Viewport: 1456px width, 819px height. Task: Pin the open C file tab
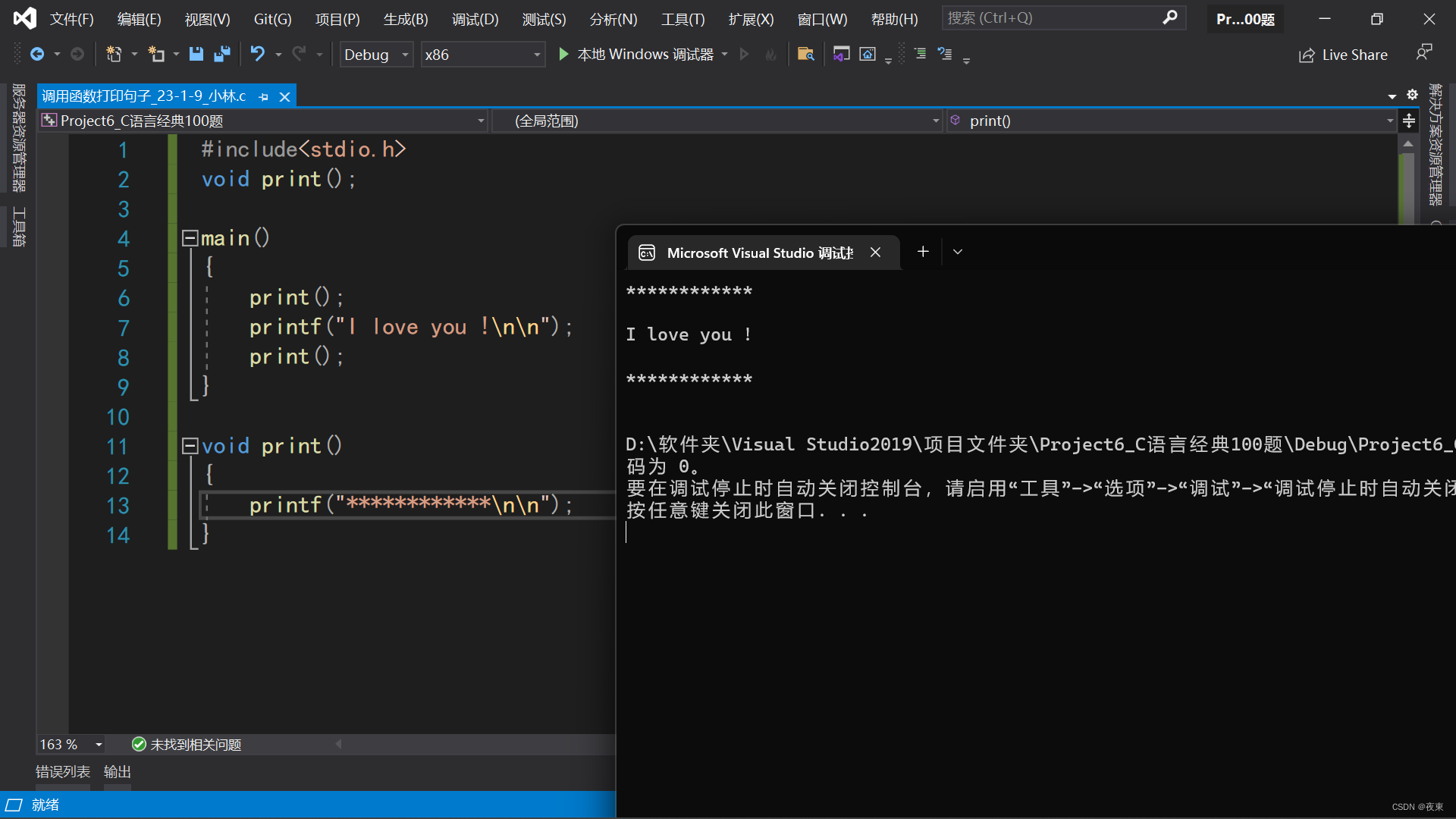point(263,97)
